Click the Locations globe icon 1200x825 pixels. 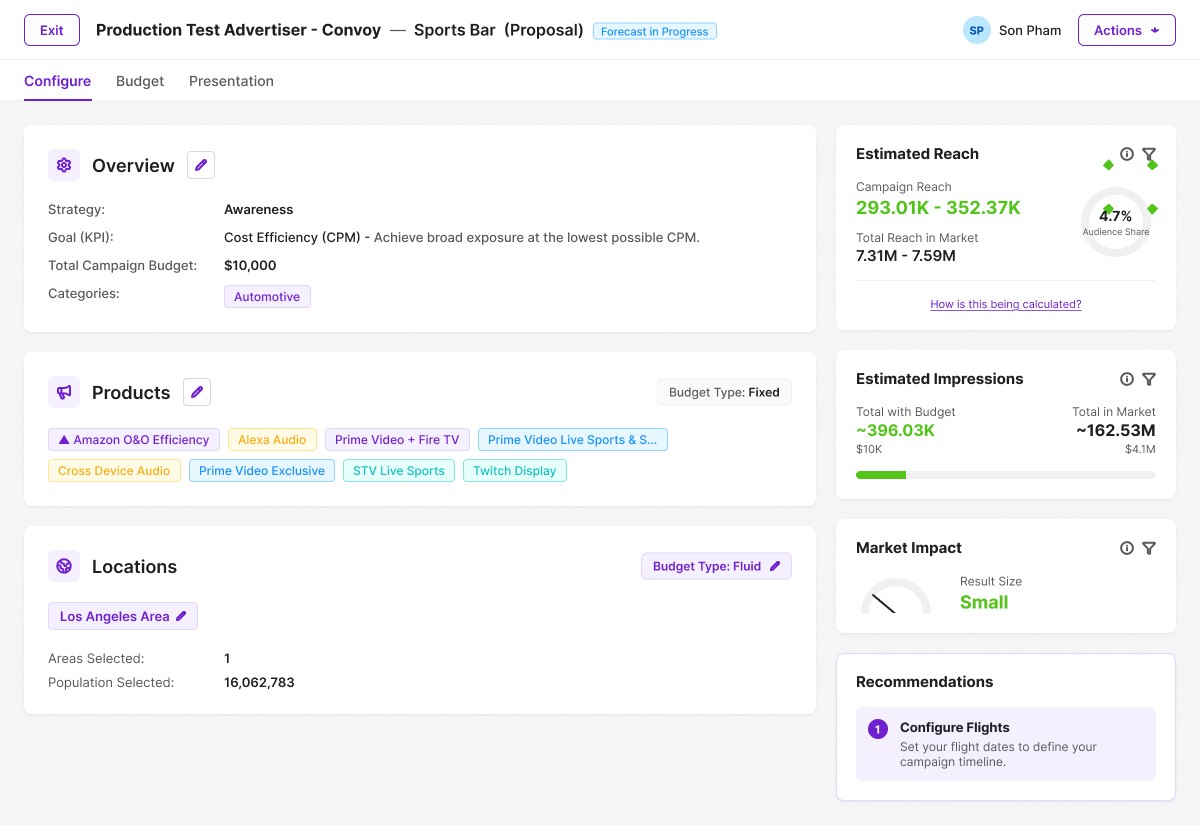pos(64,566)
